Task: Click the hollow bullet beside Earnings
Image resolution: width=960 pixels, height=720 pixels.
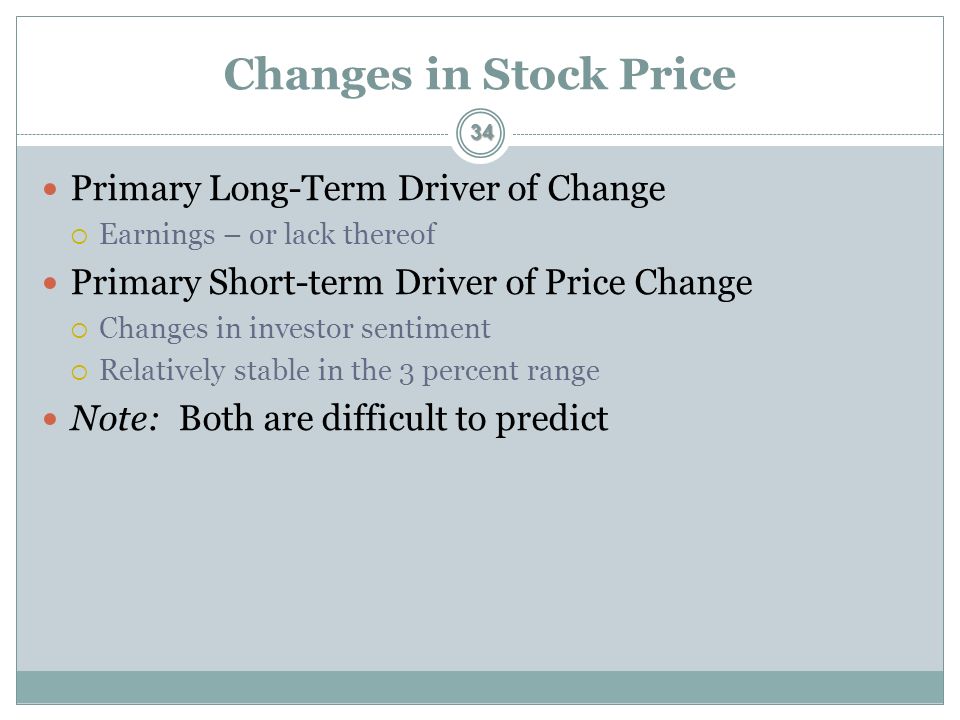Action: (x=80, y=236)
